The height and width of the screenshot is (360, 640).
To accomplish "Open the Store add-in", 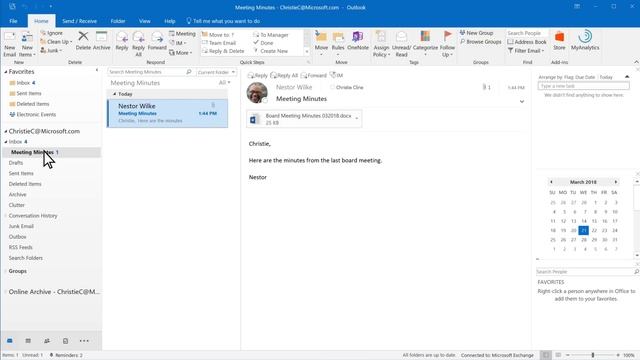I will (559, 41).
